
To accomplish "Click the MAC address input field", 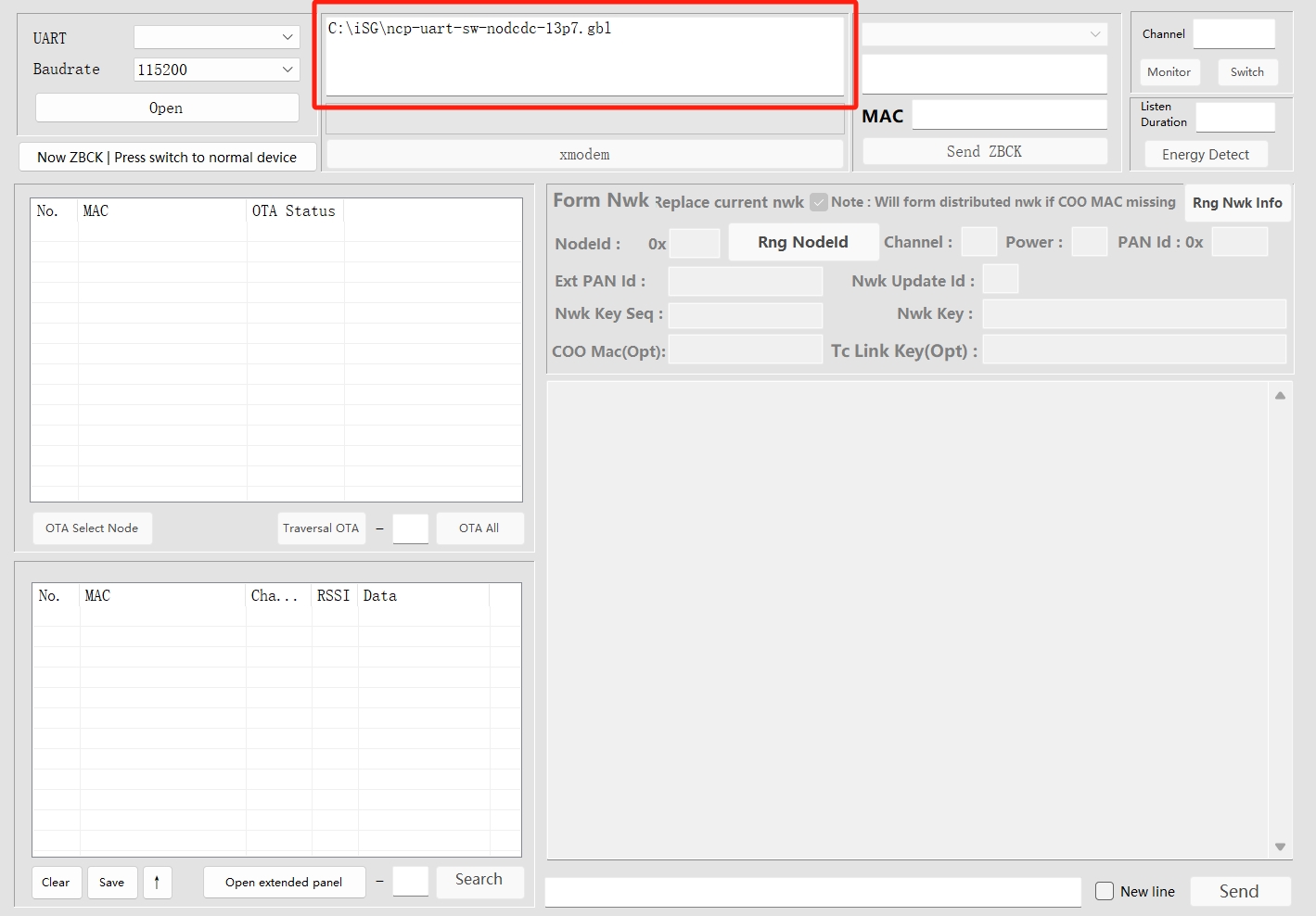I will 1009,116.
